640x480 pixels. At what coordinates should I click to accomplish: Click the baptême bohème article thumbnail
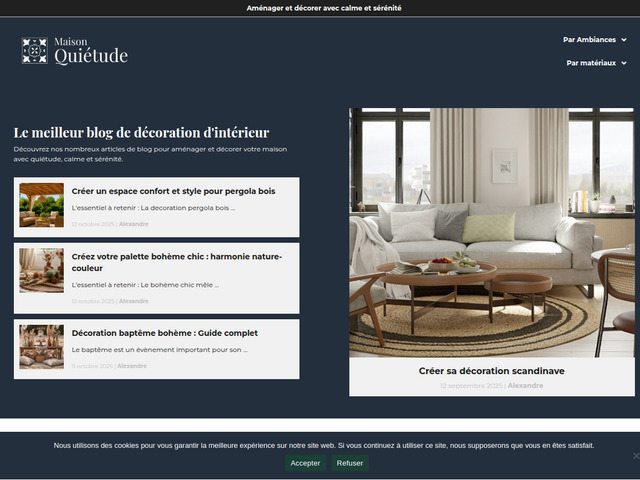point(42,347)
